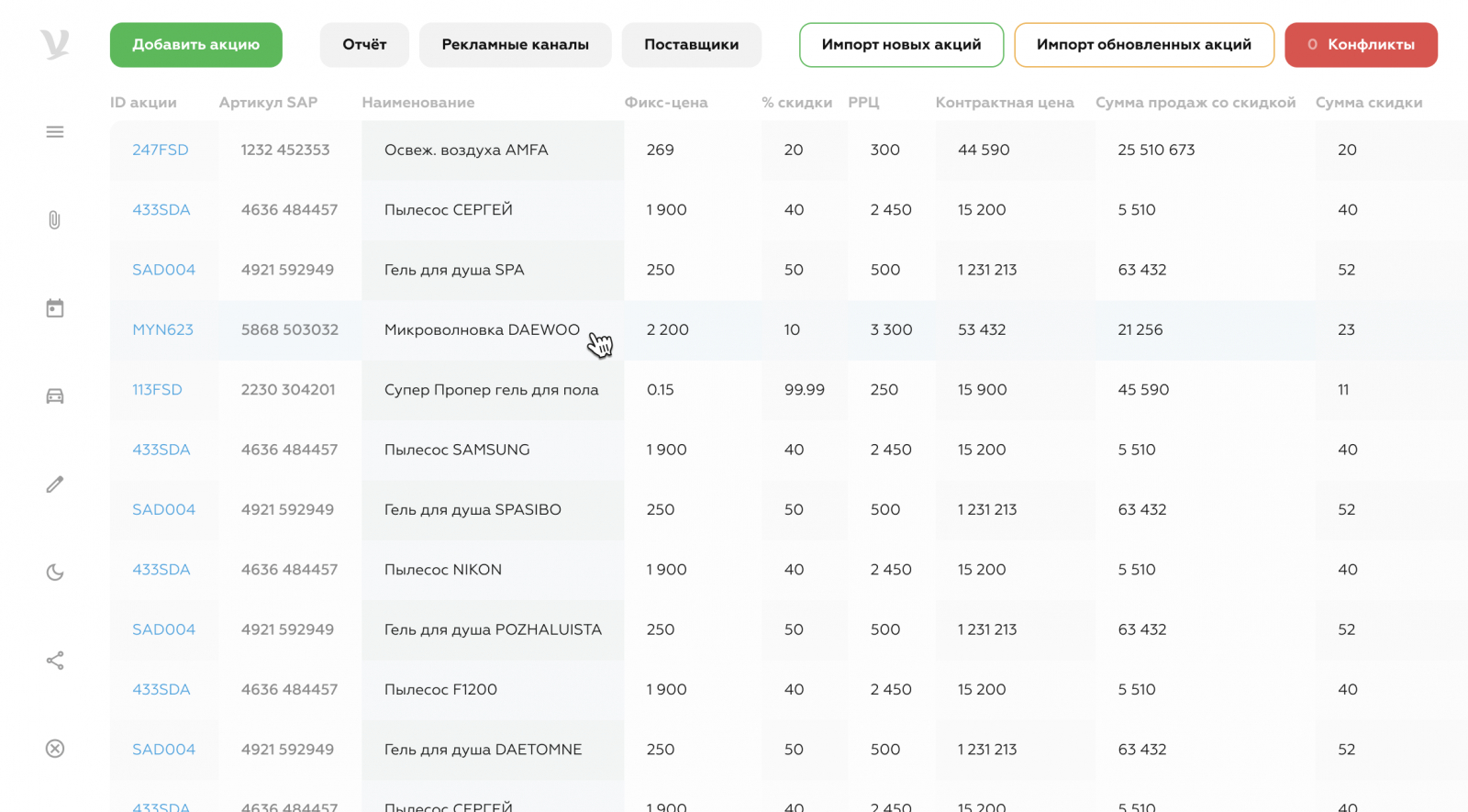Click the share icon in sidebar
Image resolution: width=1468 pixels, height=812 pixels.
click(55, 661)
